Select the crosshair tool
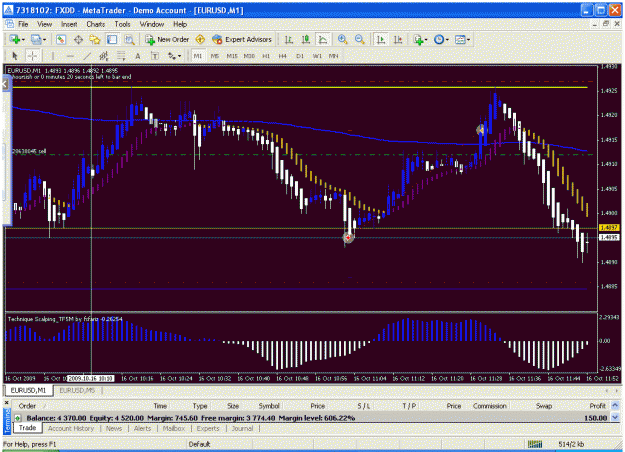Image resolution: width=625 pixels, height=452 pixels. pos(32,56)
